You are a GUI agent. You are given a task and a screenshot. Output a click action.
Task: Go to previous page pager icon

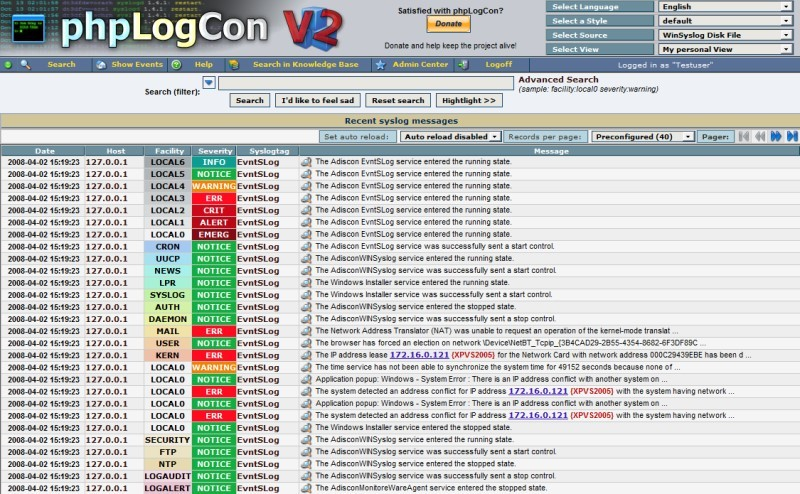760,136
